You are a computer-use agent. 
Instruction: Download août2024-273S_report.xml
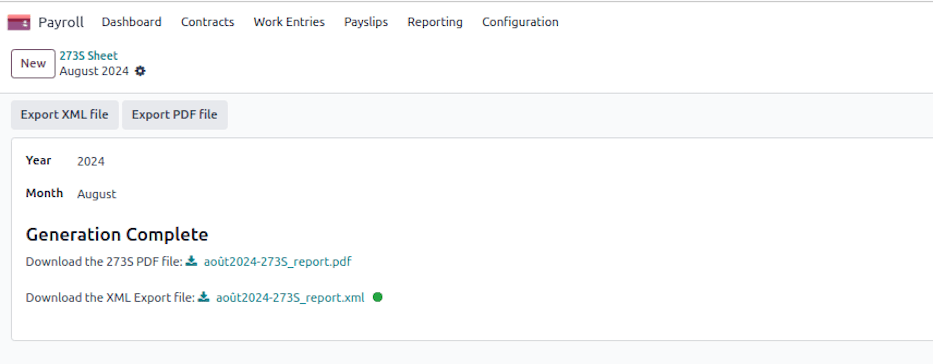click(x=290, y=298)
